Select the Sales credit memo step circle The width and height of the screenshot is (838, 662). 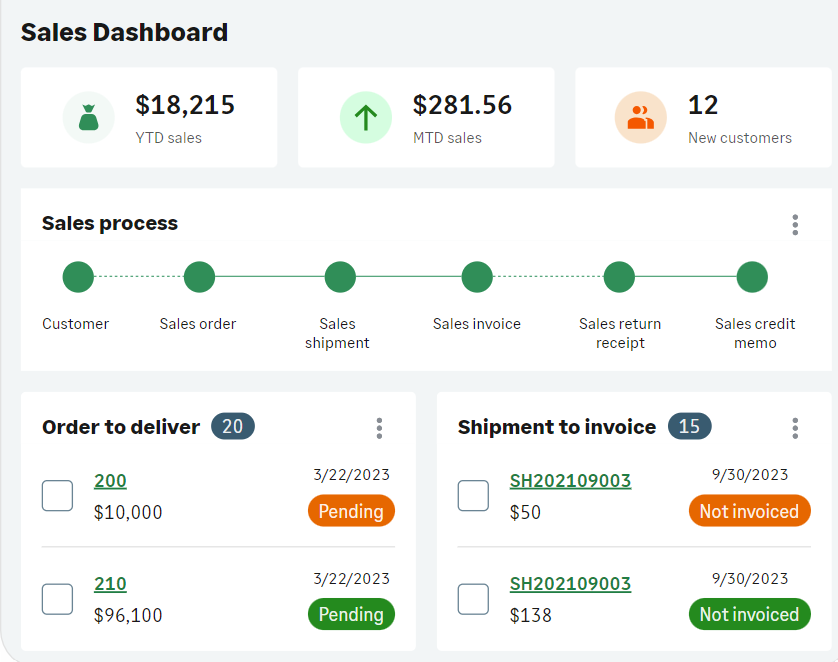point(752,277)
